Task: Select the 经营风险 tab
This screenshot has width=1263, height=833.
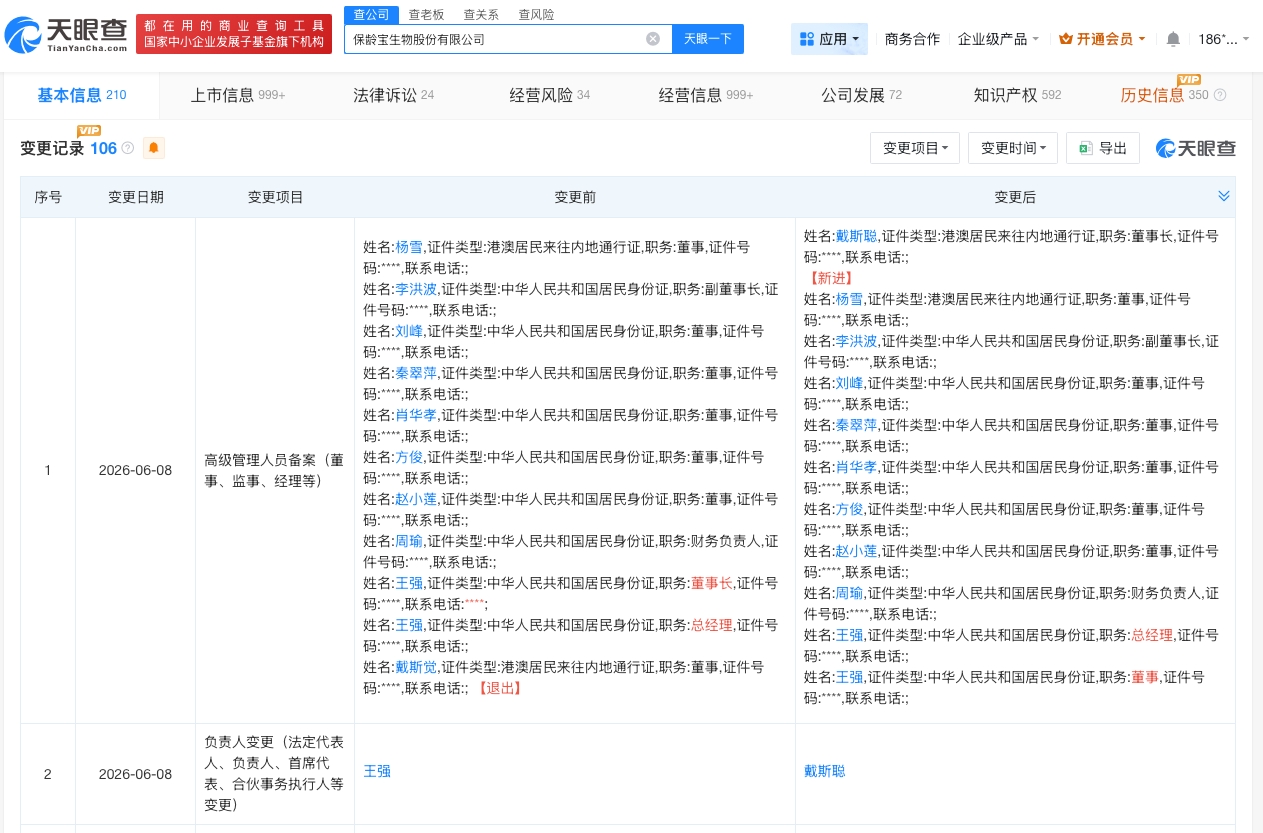Action: (549, 95)
